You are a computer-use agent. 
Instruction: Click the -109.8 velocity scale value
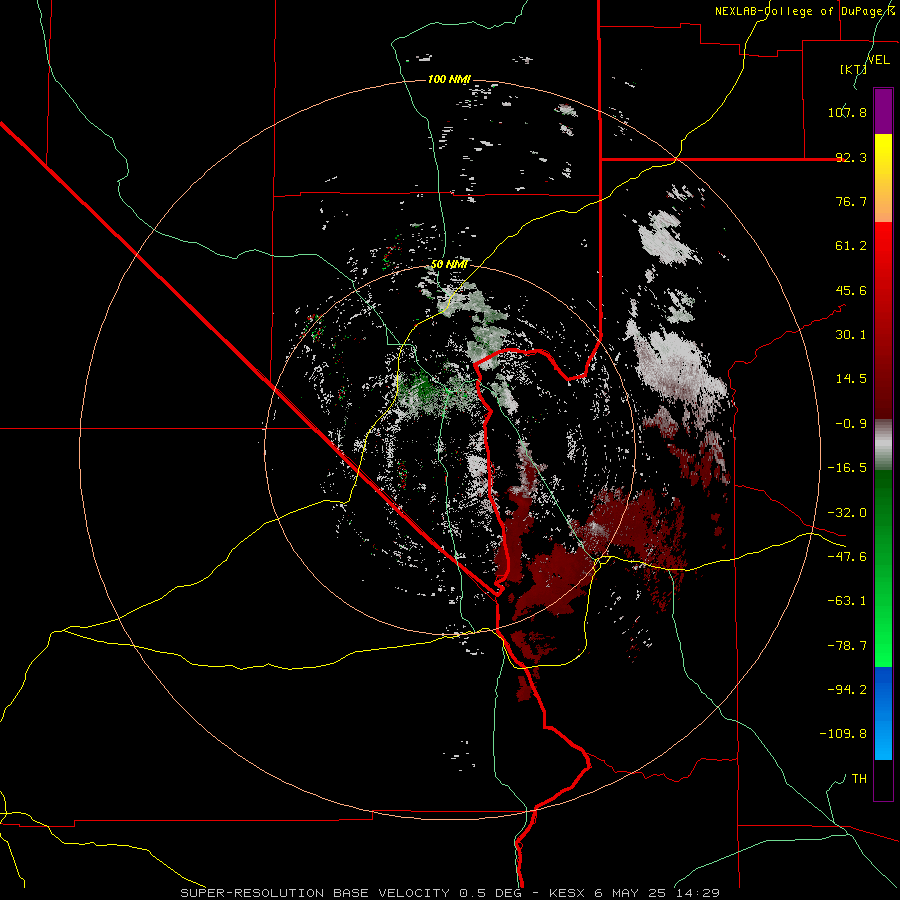tap(843, 734)
